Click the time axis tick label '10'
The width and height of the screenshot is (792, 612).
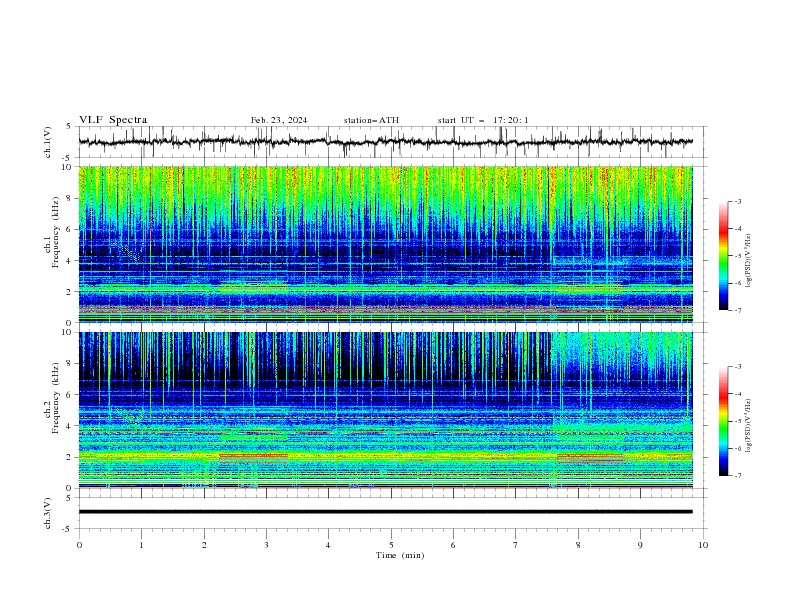703,545
